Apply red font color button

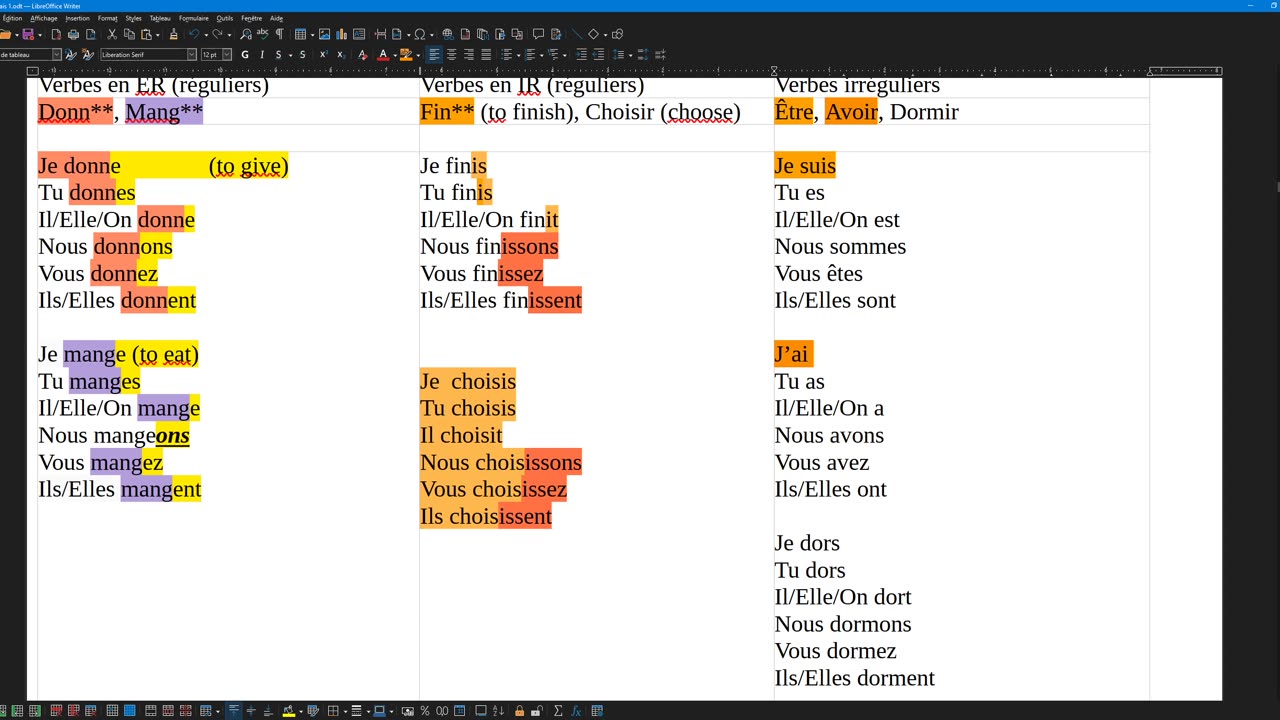[x=382, y=54]
